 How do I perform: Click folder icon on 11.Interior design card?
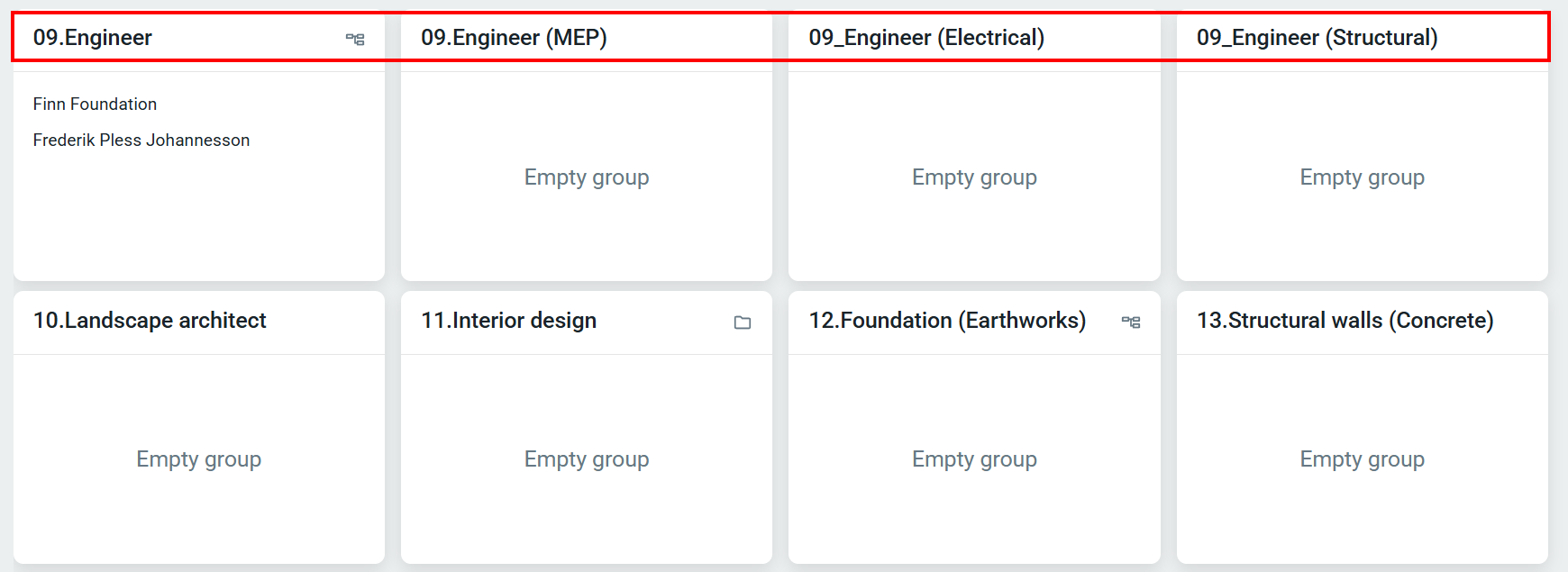coord(743,322)
